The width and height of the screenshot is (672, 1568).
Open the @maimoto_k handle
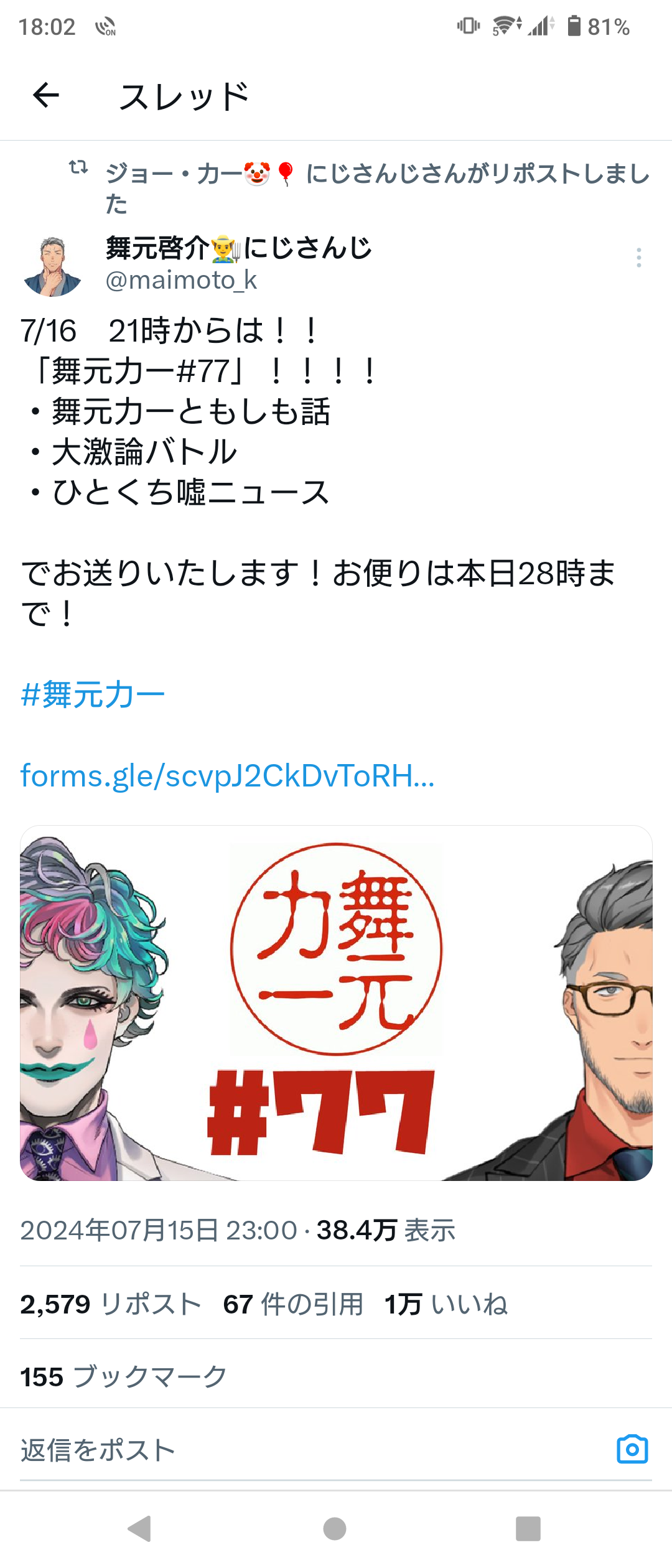[181, 280]
